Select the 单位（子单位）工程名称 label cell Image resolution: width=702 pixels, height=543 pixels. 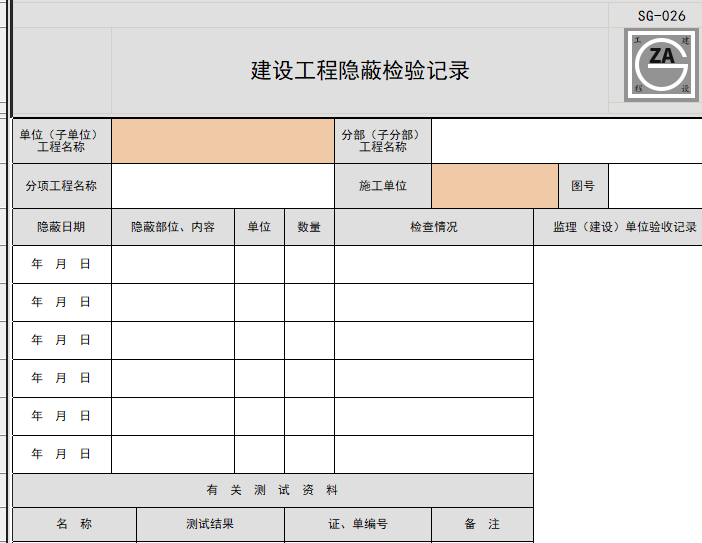(x=62, y=141)
